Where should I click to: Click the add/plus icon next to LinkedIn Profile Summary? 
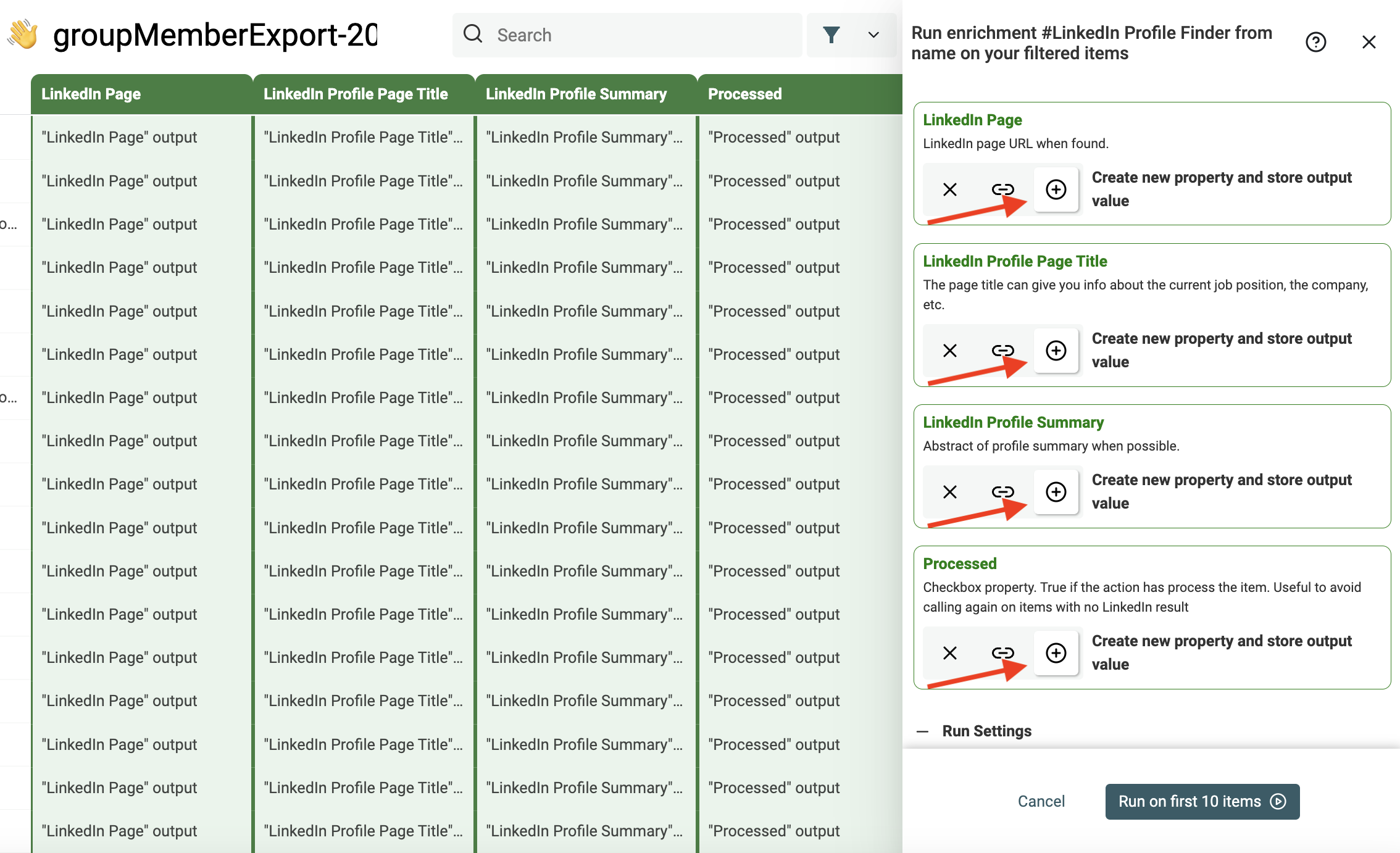(x=1056, y=490)
